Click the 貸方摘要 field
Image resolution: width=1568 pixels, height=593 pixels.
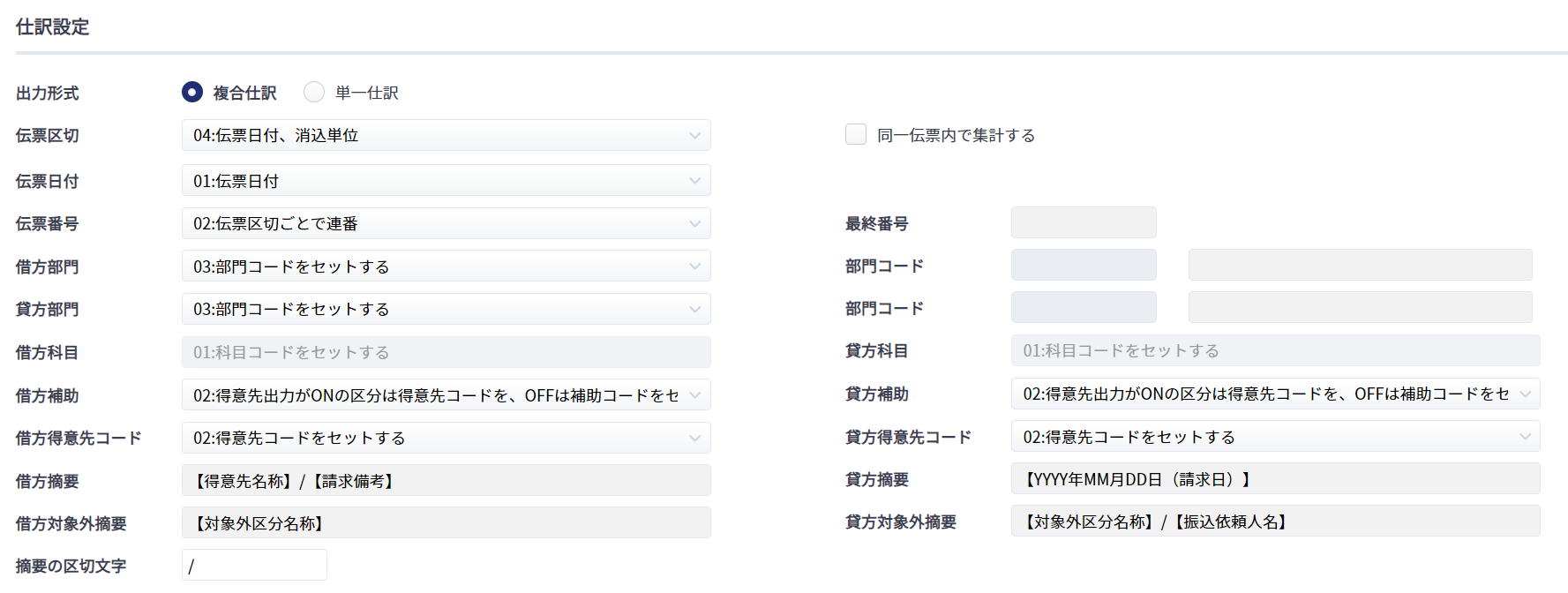coord(1275,479)
